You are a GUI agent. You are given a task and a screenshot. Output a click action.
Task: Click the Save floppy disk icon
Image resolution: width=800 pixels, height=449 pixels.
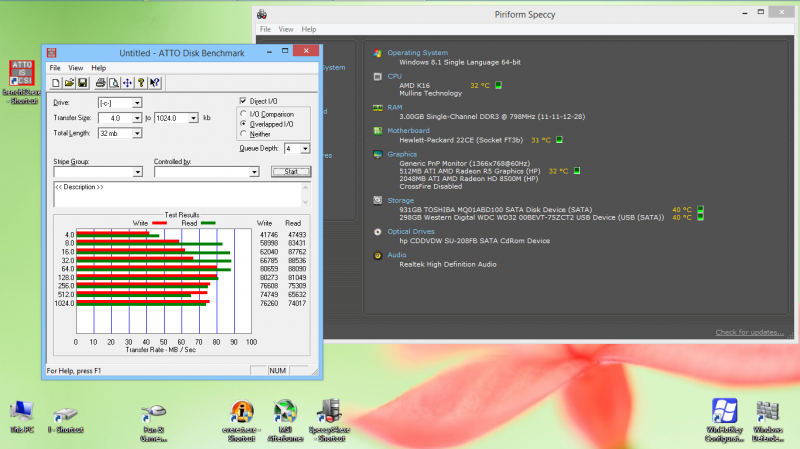pos(83,82)
